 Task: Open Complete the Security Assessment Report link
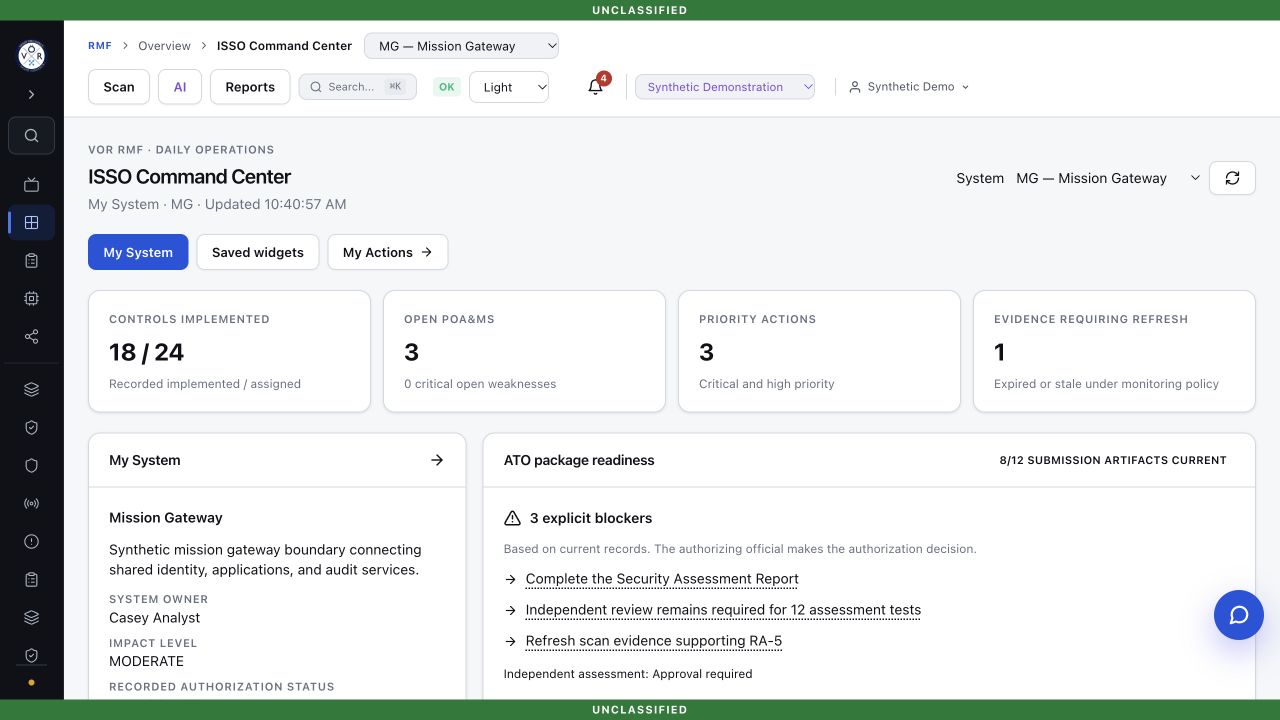(x=662, y=579)
